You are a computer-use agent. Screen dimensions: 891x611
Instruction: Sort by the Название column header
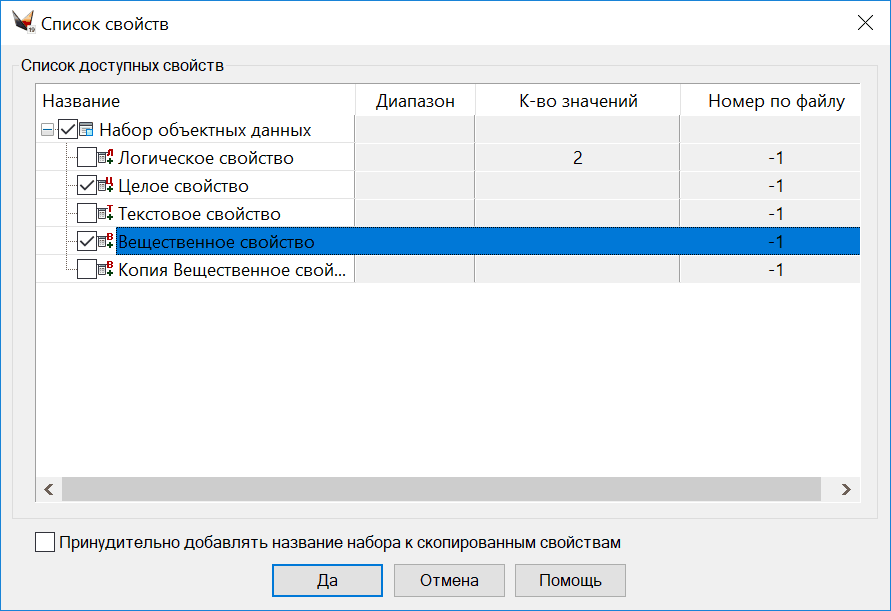195,101
